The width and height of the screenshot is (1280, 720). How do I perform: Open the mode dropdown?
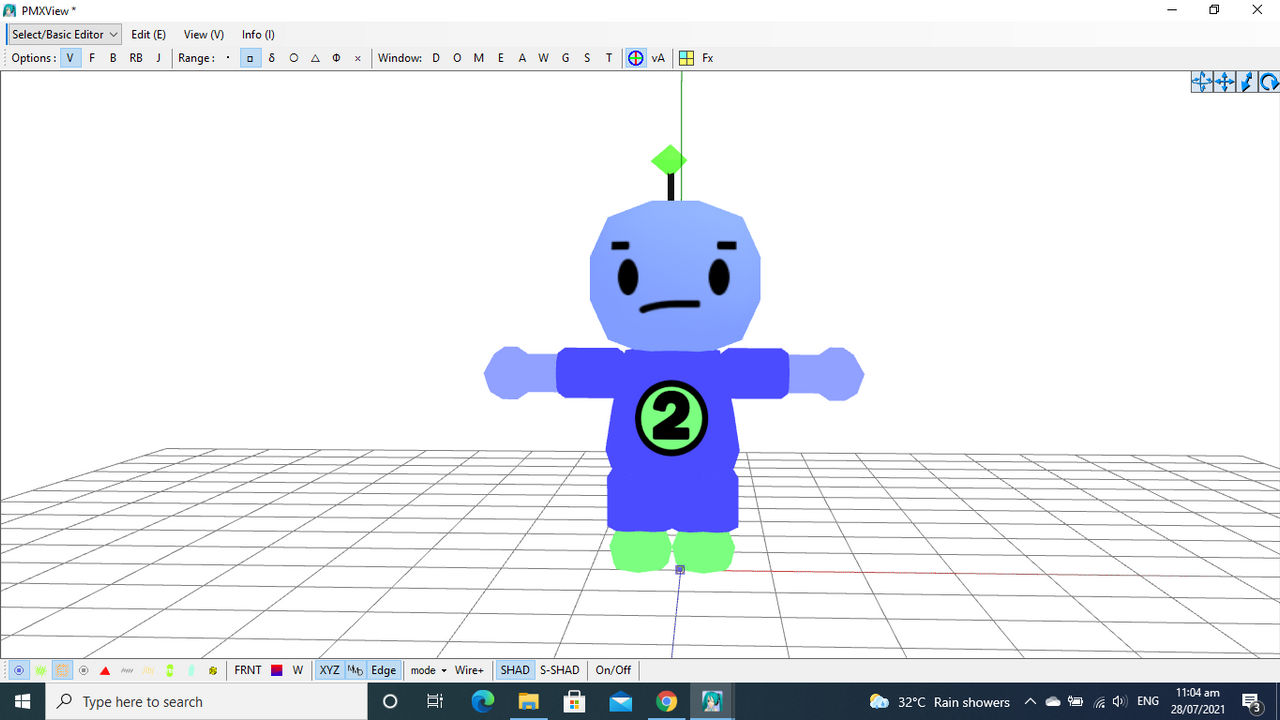[x=428, y=670]
